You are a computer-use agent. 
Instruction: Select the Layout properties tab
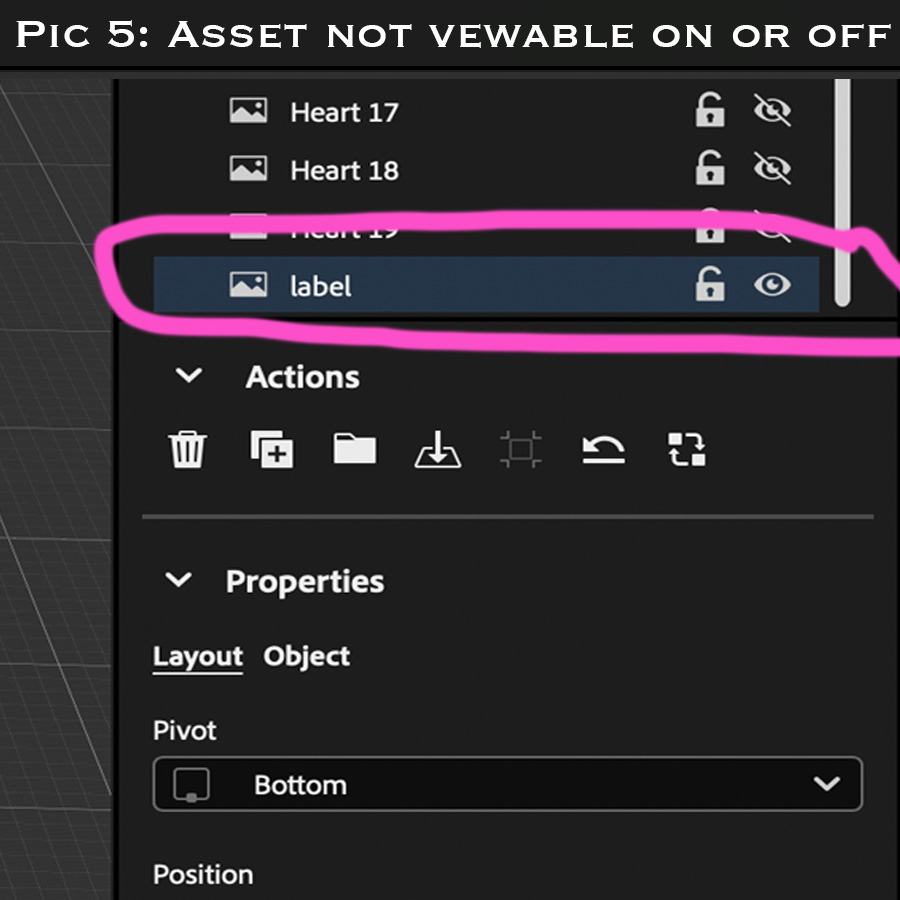coord(197,656)
